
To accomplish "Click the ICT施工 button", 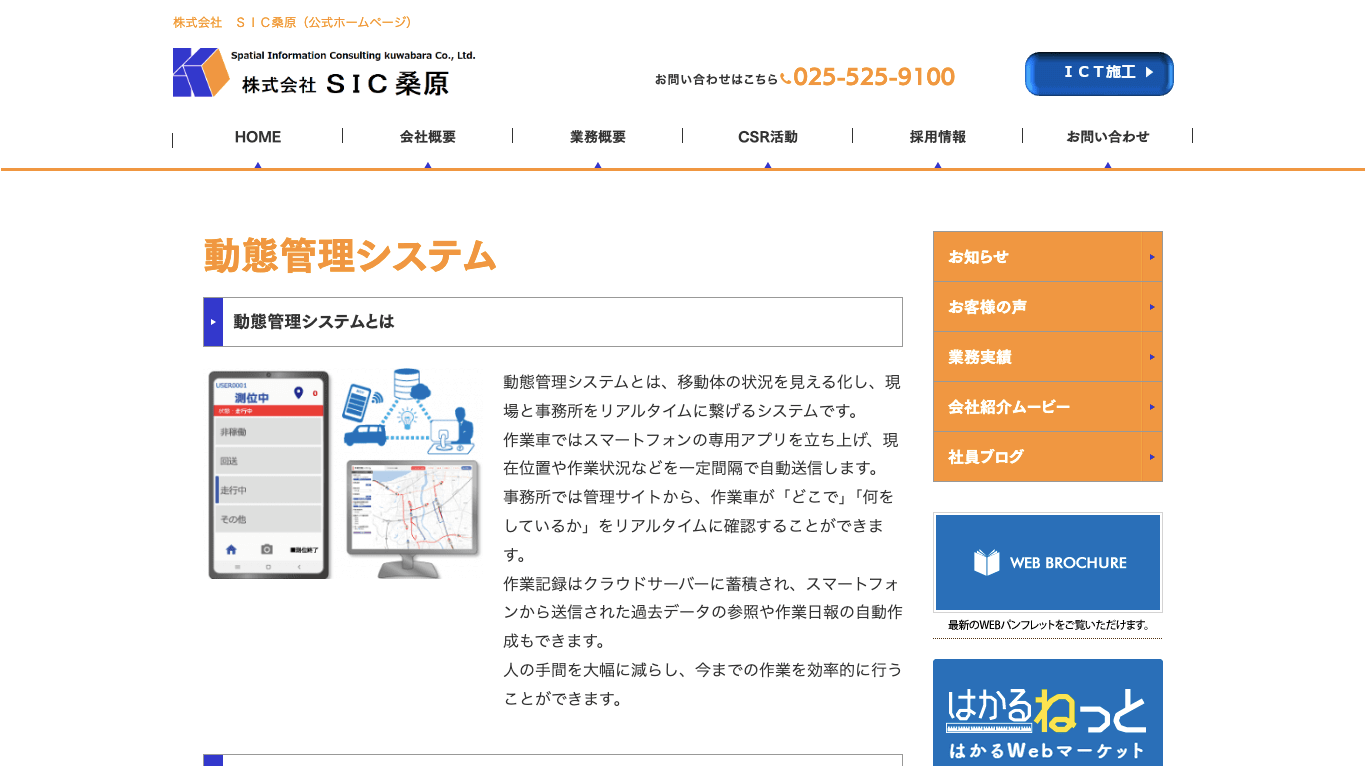I will point(1099,73).
